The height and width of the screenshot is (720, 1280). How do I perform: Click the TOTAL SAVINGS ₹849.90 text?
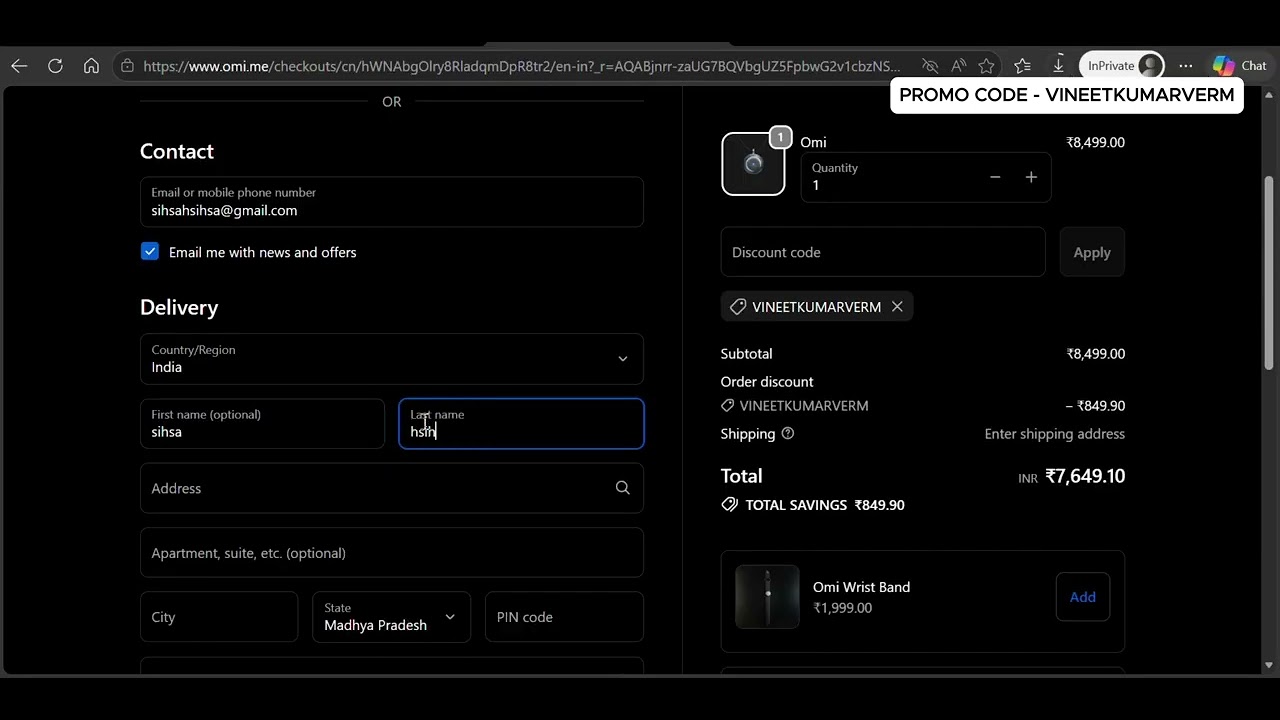pos(825,505)
